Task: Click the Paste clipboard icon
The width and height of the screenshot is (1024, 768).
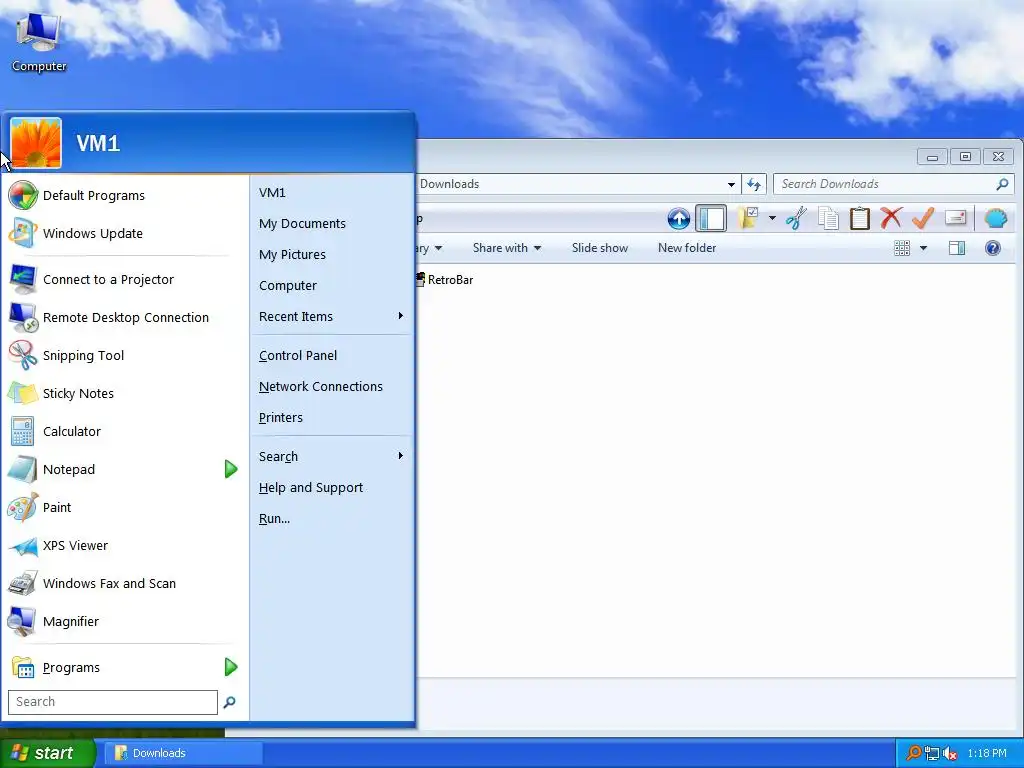Action: [x=859, y=218]
